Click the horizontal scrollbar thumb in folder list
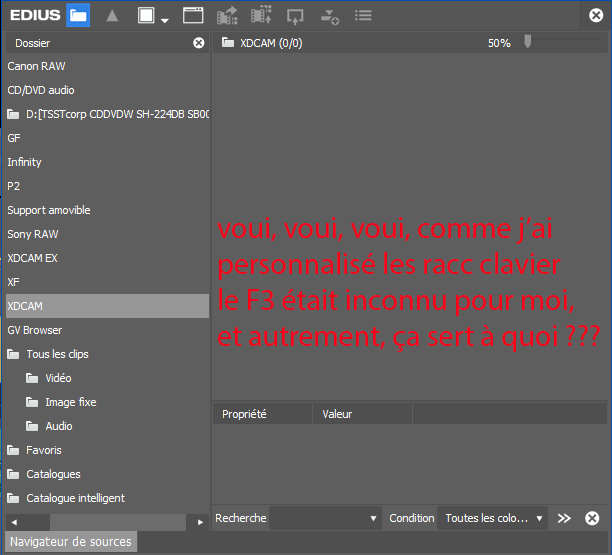The width and height of the screenshot is (612, 555). pyautogui.click(x=117, y=522)
